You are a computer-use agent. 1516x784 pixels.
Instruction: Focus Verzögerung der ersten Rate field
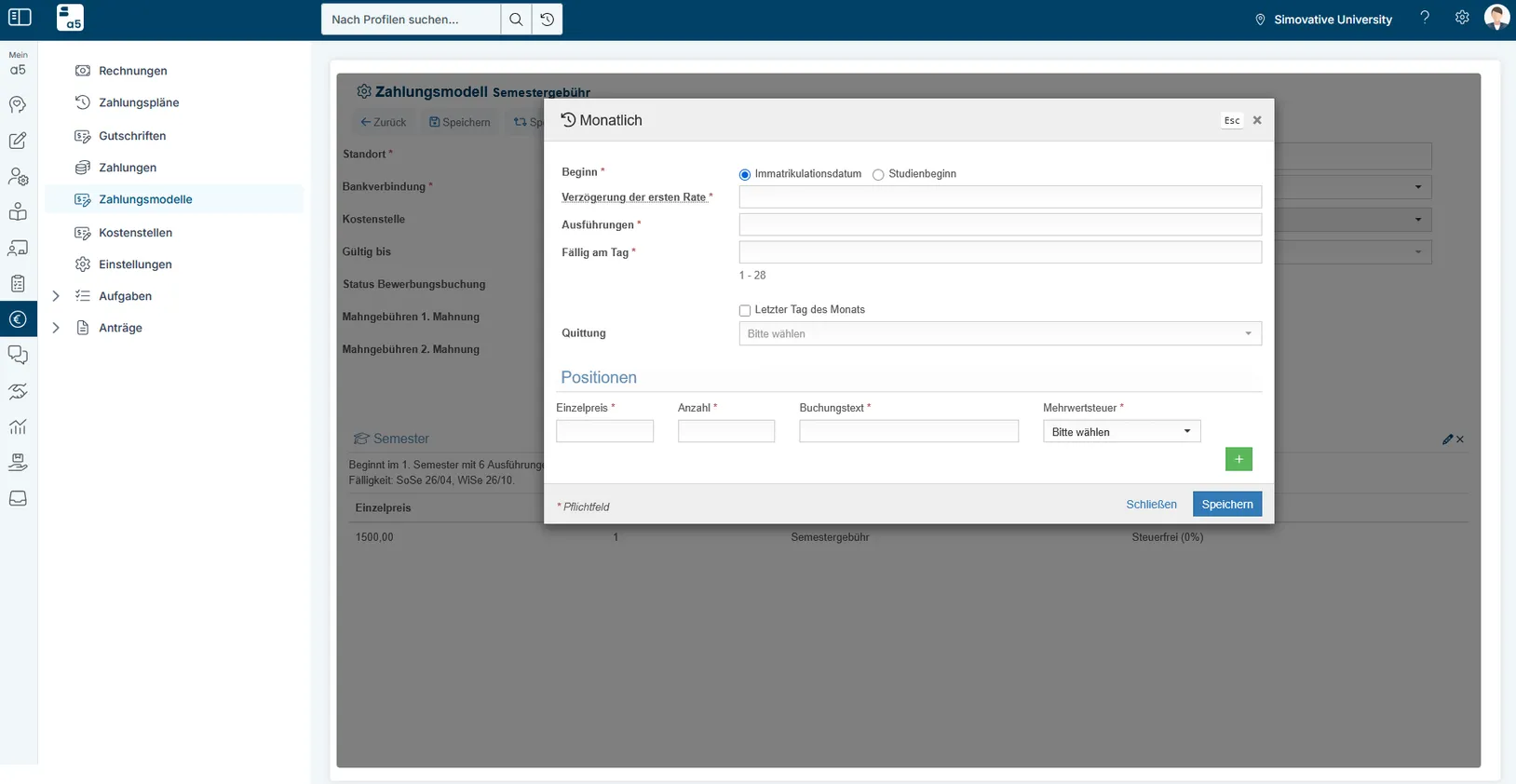pos(1000,196)
